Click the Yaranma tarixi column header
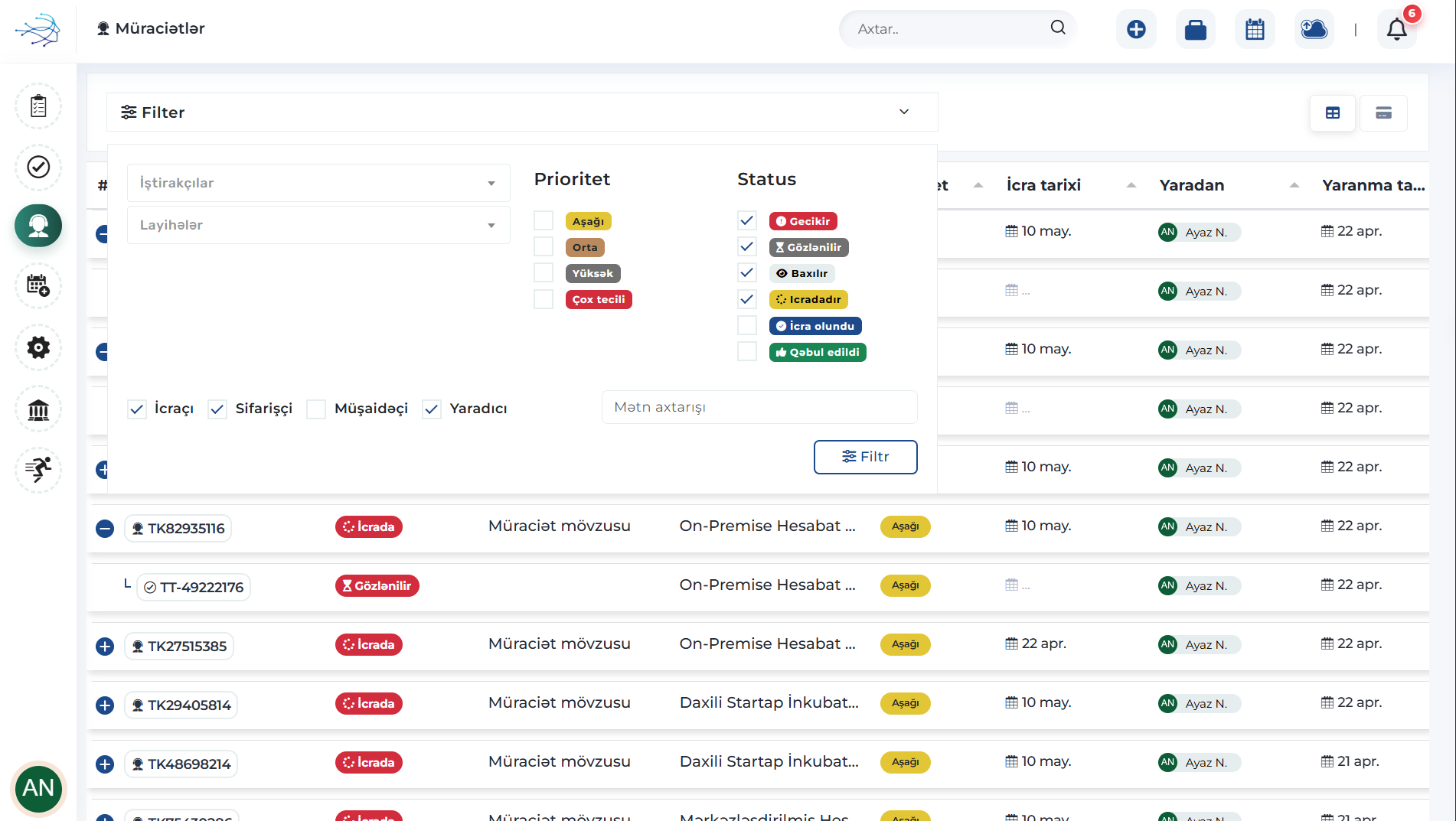This screenshot has width=1456, height=821. click(x=1373, y=185)
